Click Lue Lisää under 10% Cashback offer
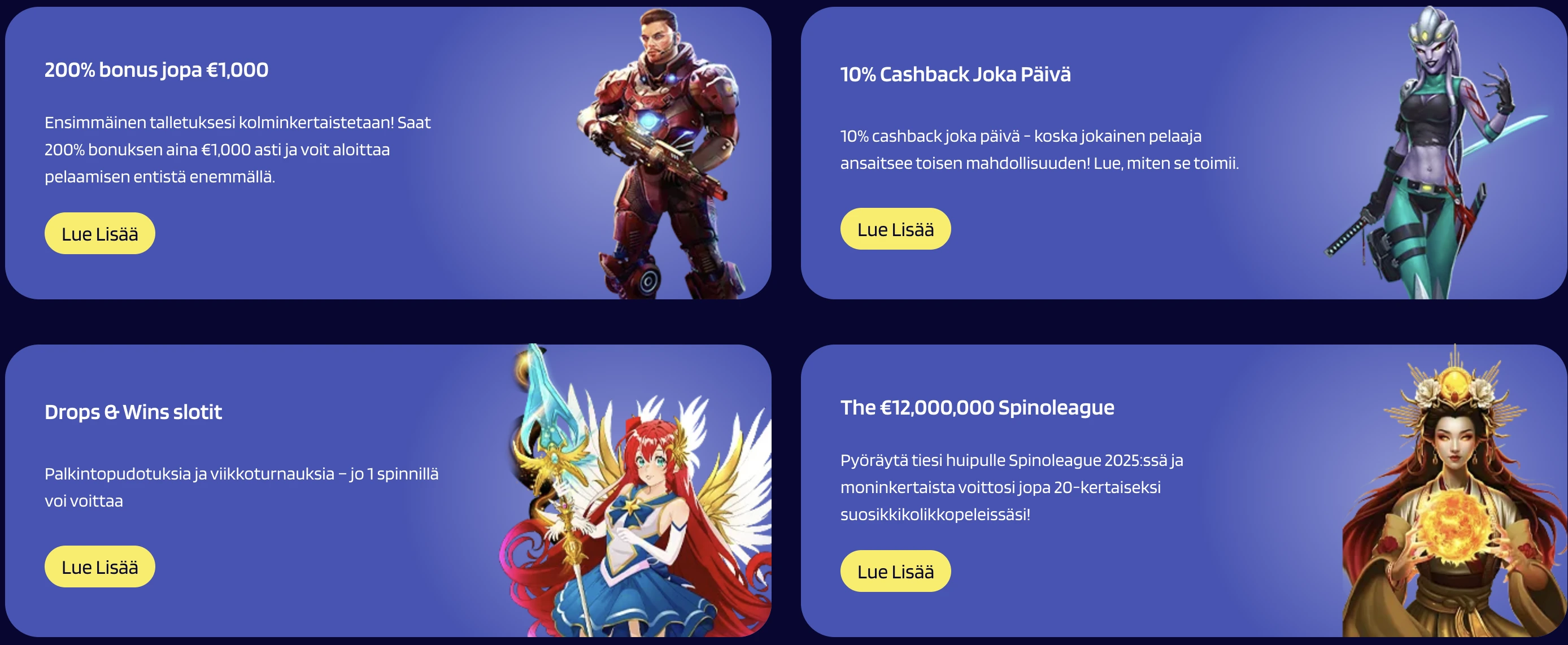1568x645 pixels. pos(895,229)
